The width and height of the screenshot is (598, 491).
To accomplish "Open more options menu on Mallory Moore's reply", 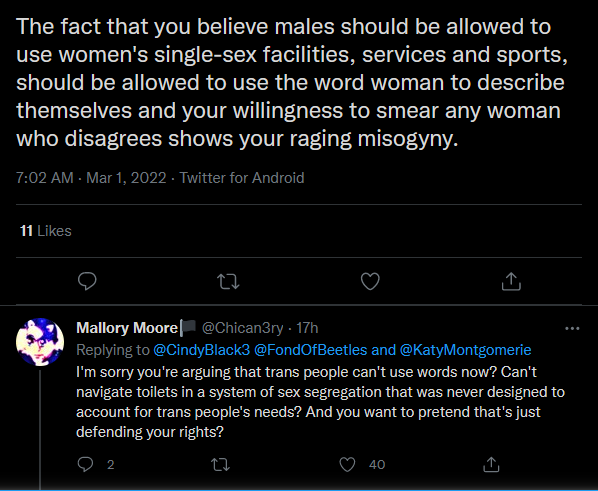I will (572, 328).
